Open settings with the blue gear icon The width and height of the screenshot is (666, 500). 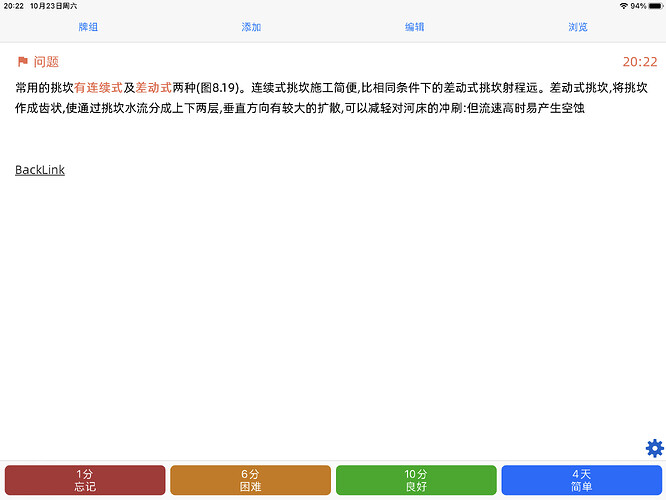655,448
